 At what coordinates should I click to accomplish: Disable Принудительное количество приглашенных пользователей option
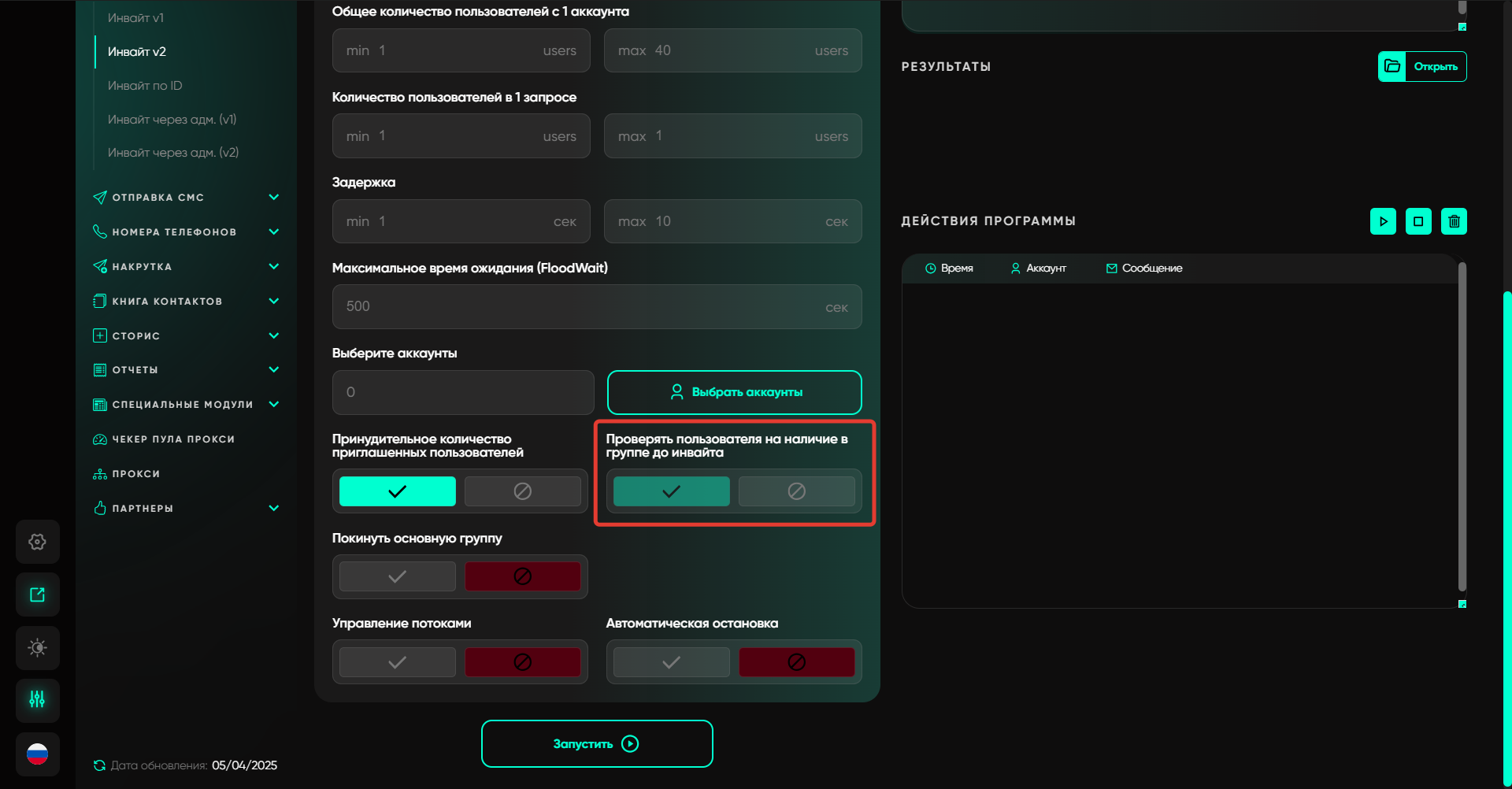[x=522, y=491]
